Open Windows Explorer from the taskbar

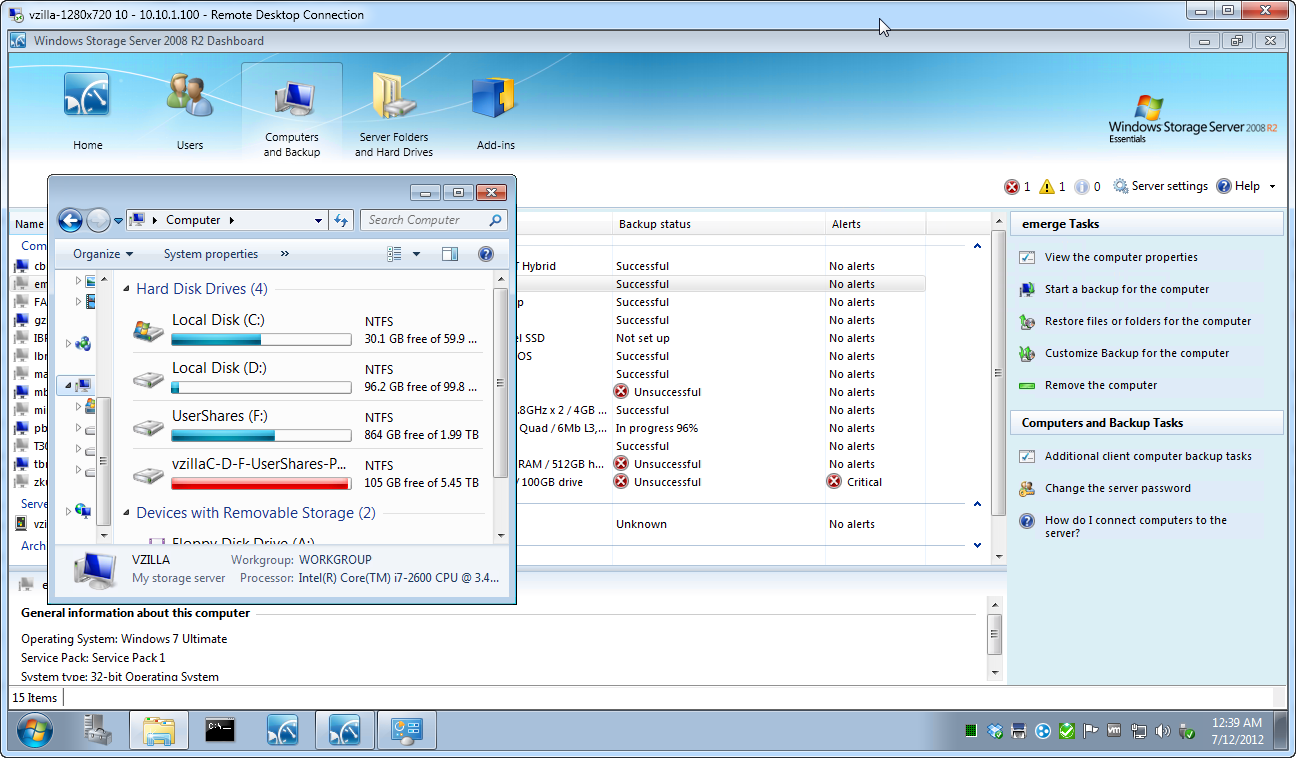[158, 731]
